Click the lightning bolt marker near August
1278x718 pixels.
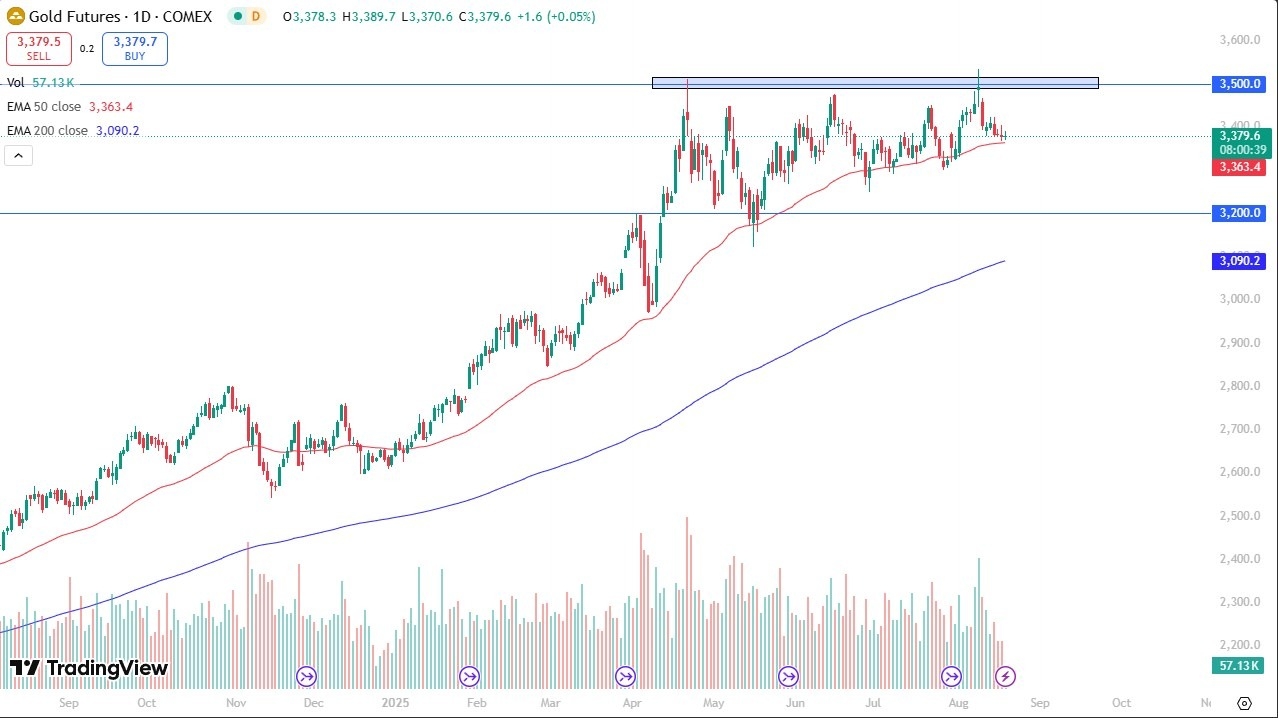1004,677
